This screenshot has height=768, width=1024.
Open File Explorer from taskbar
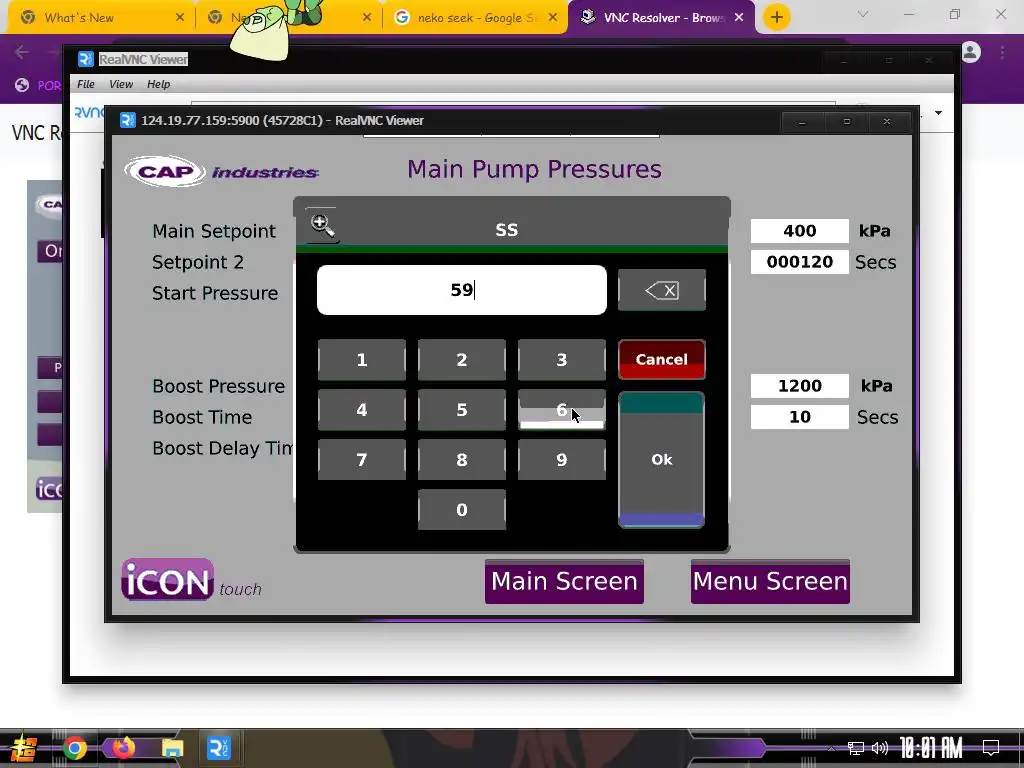[172, 748]
